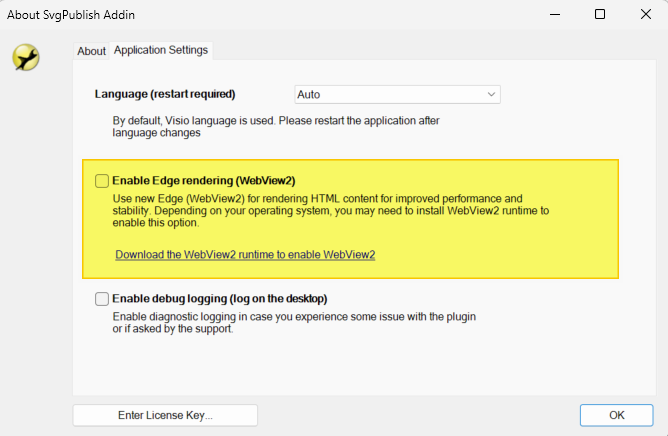Switch to the About tab
Image resolution: width=668 pixels, height=436 pixels.
click(x=91, y=51)
